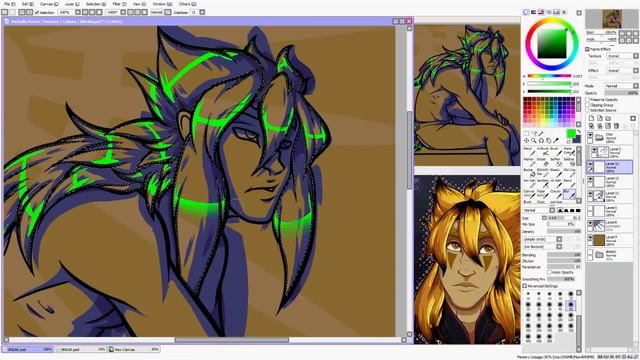This screenshot has height=360, width=640.
Task: Toggle the Keep Opacity checkbox
Action: tap(550, 272)
